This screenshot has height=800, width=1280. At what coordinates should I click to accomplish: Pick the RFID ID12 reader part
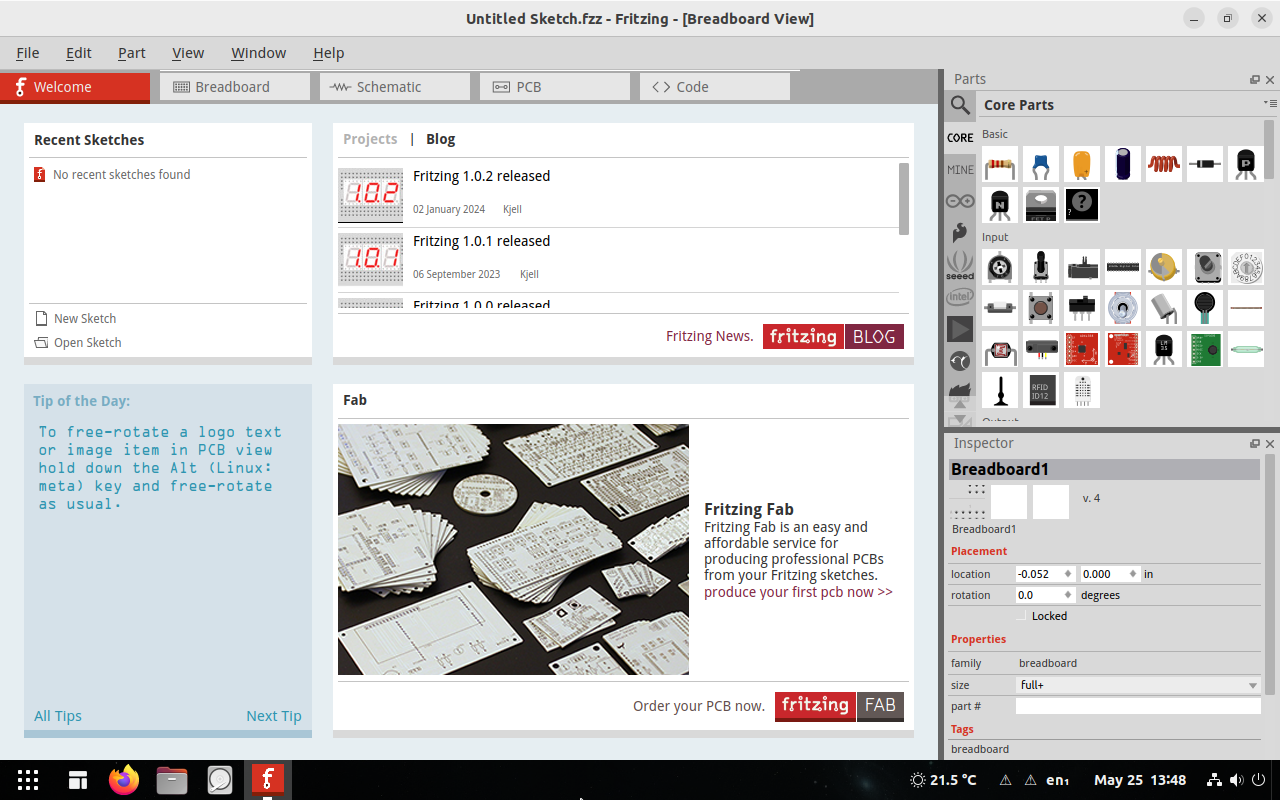[1040, 390]
